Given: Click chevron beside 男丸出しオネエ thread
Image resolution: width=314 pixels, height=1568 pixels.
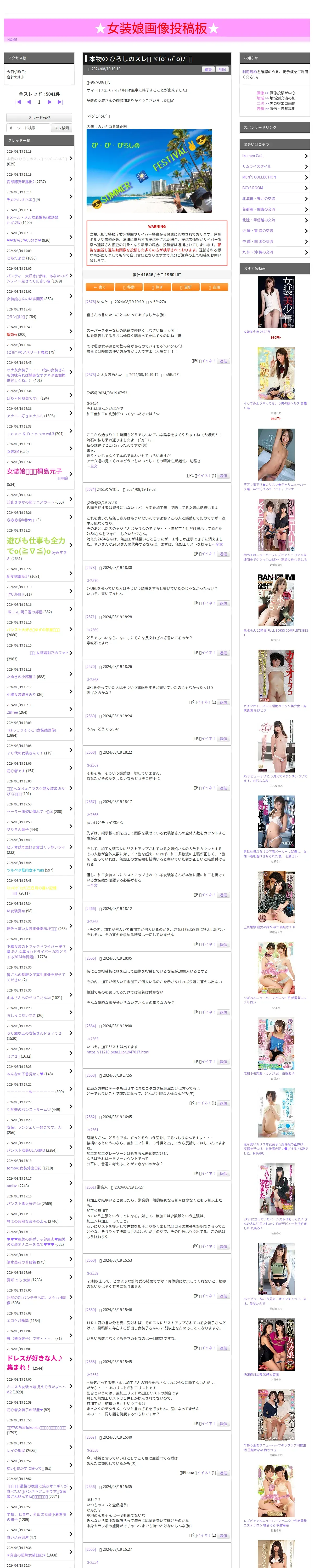Looking at the screenshot, I should [x=71, y=197].
